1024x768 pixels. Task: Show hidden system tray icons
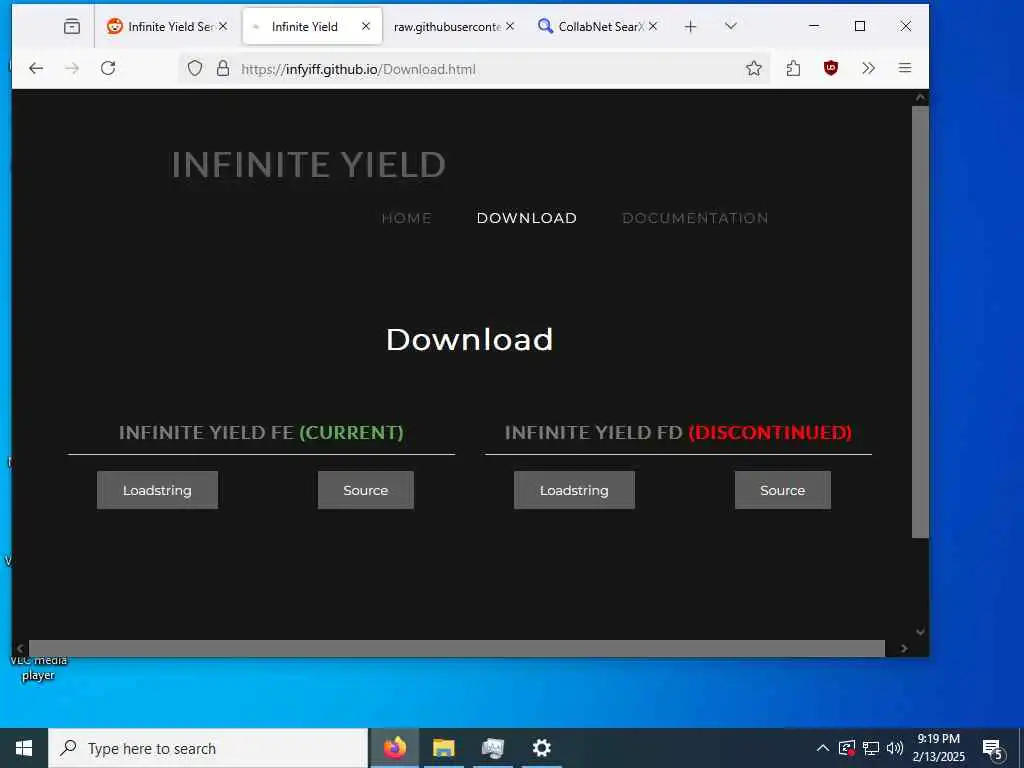(823, 748)
